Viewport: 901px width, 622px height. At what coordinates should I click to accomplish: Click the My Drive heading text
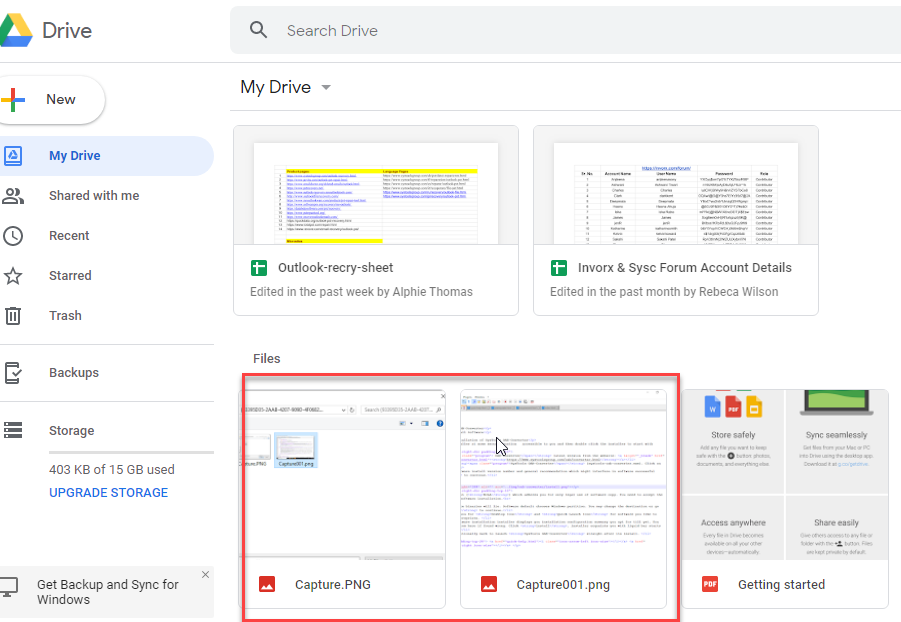tap(275, 87)
